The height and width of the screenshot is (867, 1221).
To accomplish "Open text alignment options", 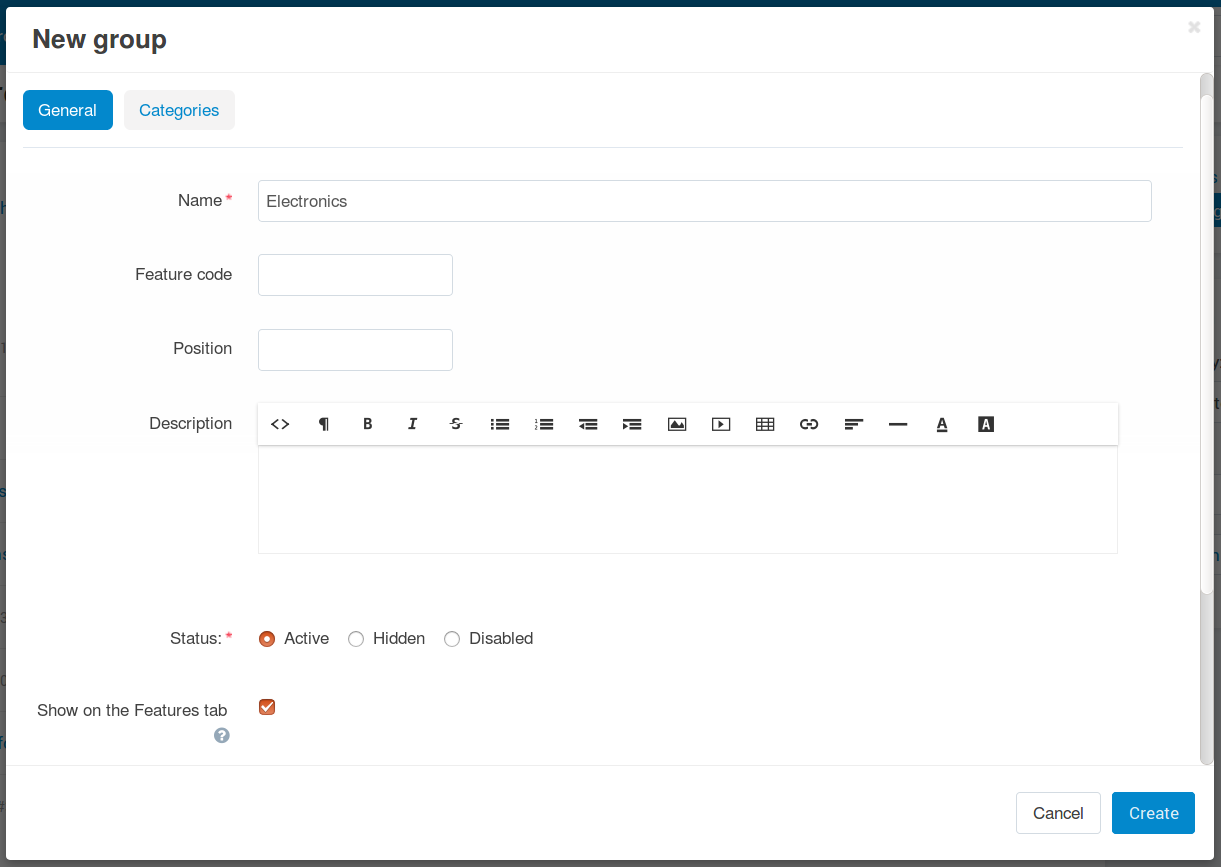I will [x=853, y=424].
